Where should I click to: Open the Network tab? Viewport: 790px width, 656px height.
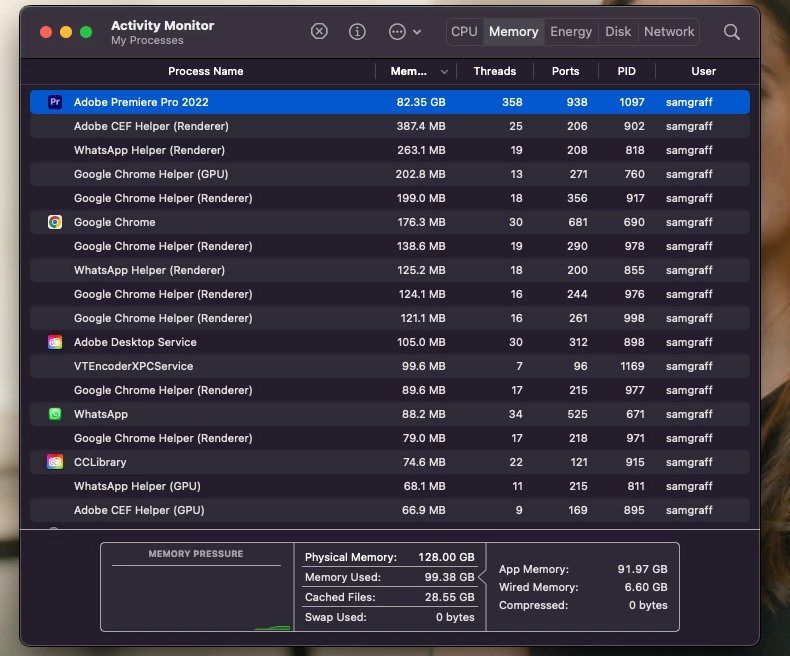(669, 32)
